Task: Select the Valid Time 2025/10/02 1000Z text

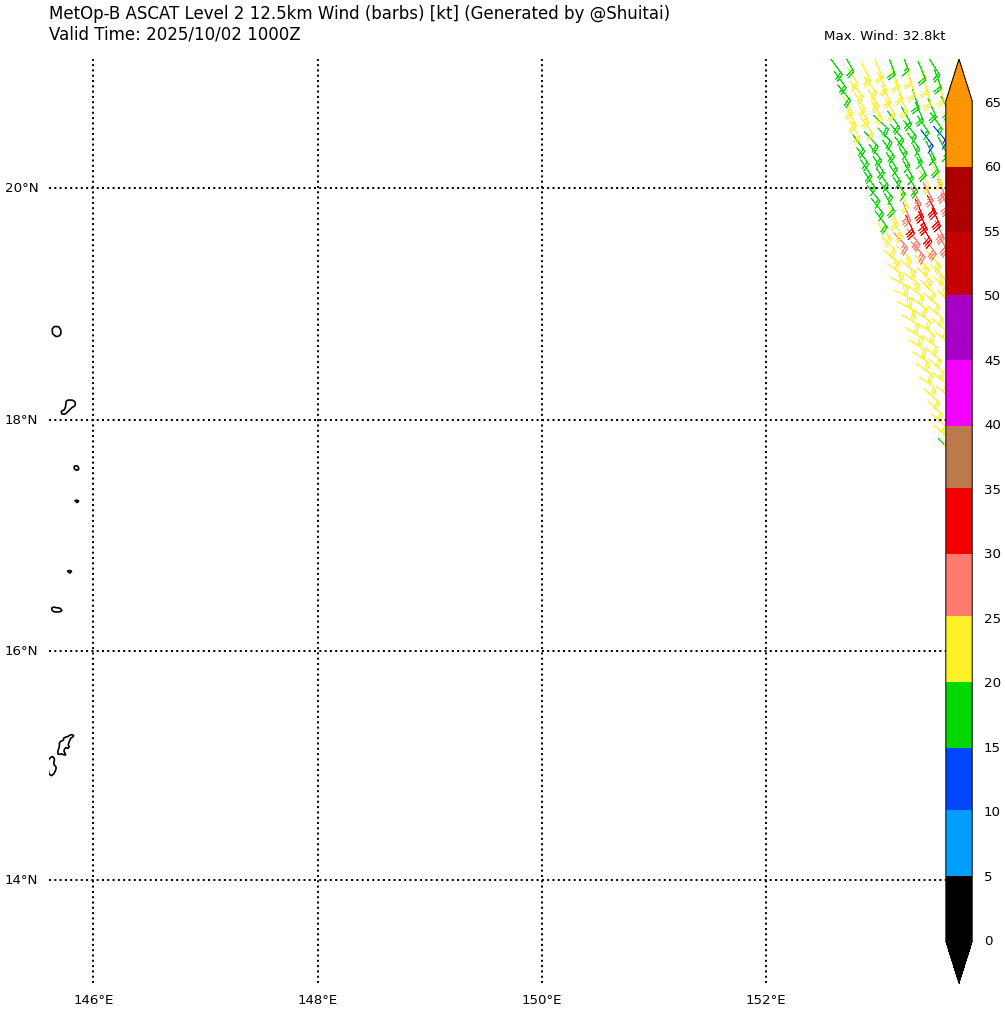Action: pos(174,35)
